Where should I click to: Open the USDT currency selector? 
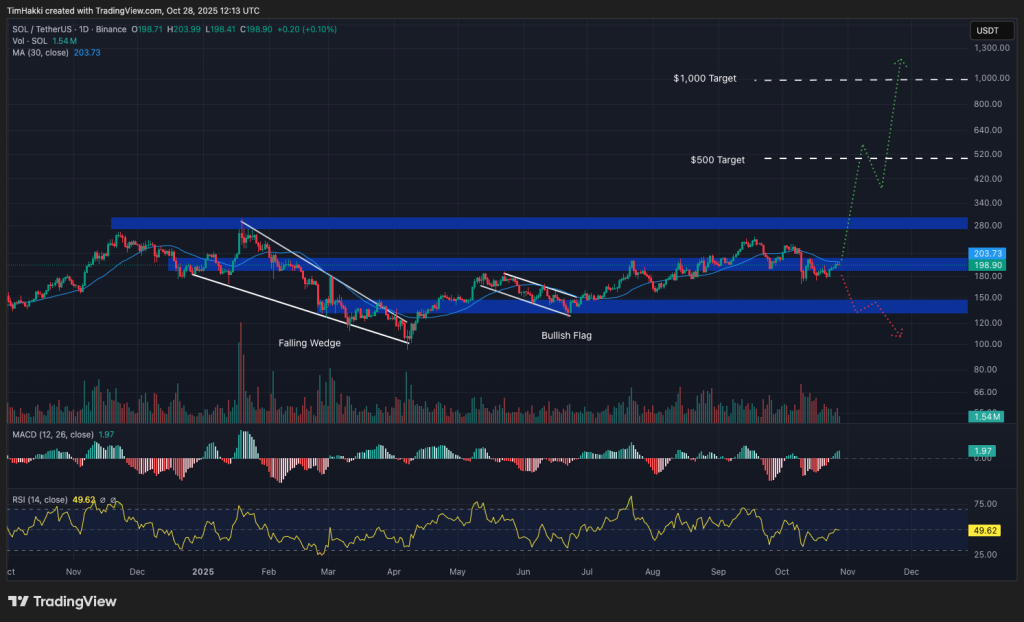[991, 30]
